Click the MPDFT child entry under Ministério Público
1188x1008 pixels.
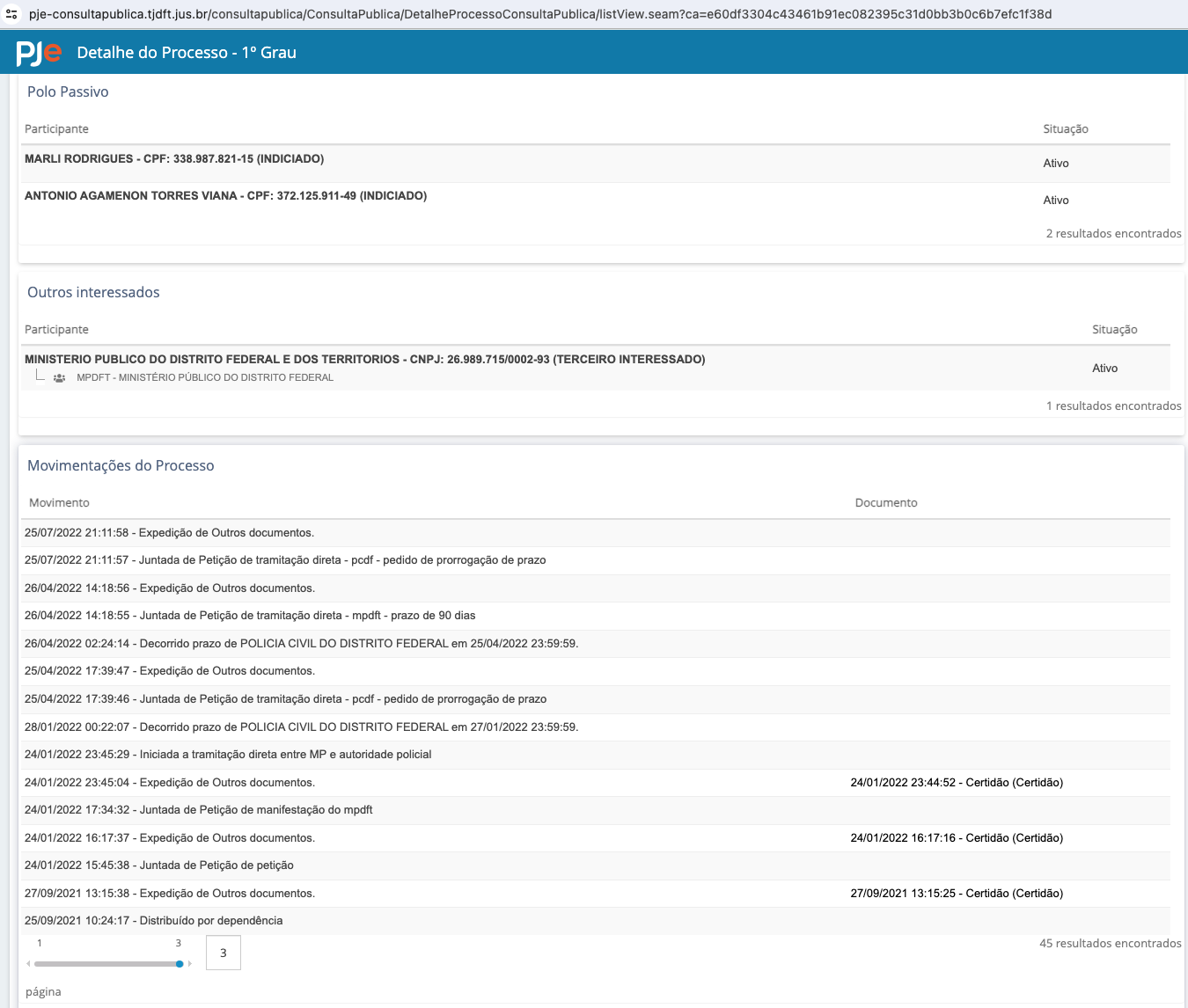pos(204,378)
